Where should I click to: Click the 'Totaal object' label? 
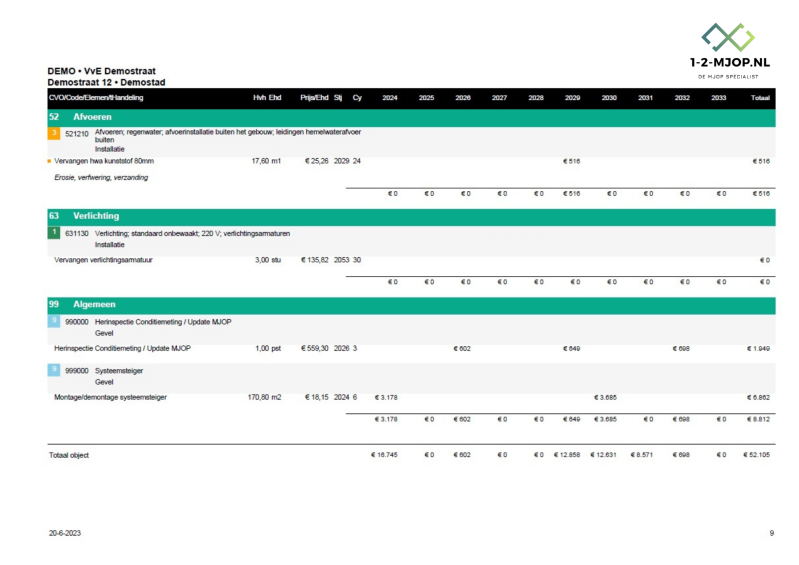(69, 455)
